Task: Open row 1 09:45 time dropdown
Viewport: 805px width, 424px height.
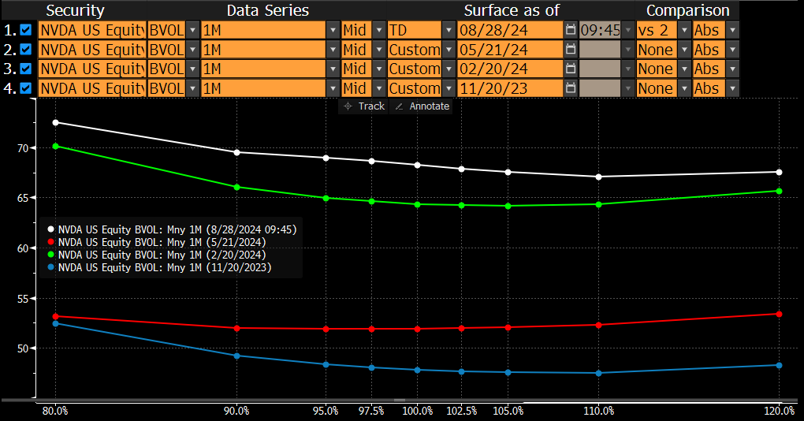Action: [x=628, y=30]
